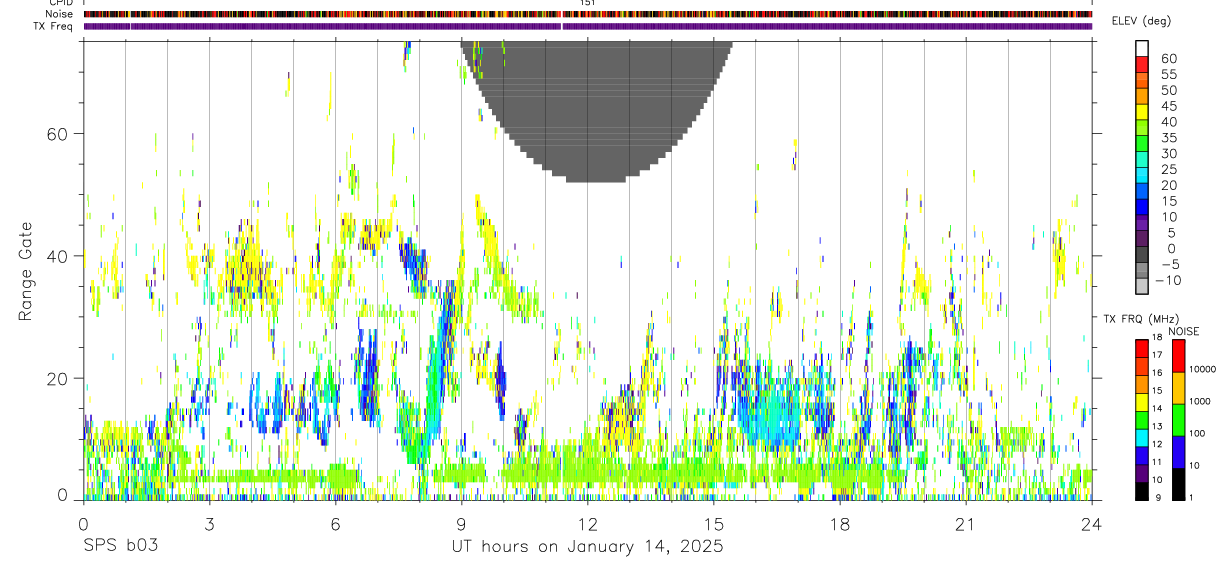Viewport: 1228px width, 567px height.
Task: Select the black TX FRQ swatch between 9 and 10
Action: click(1141, 489)
